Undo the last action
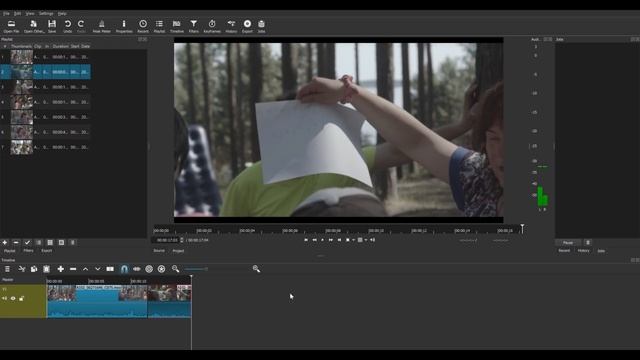Viewport: 640px width, 360px height. 68,27
